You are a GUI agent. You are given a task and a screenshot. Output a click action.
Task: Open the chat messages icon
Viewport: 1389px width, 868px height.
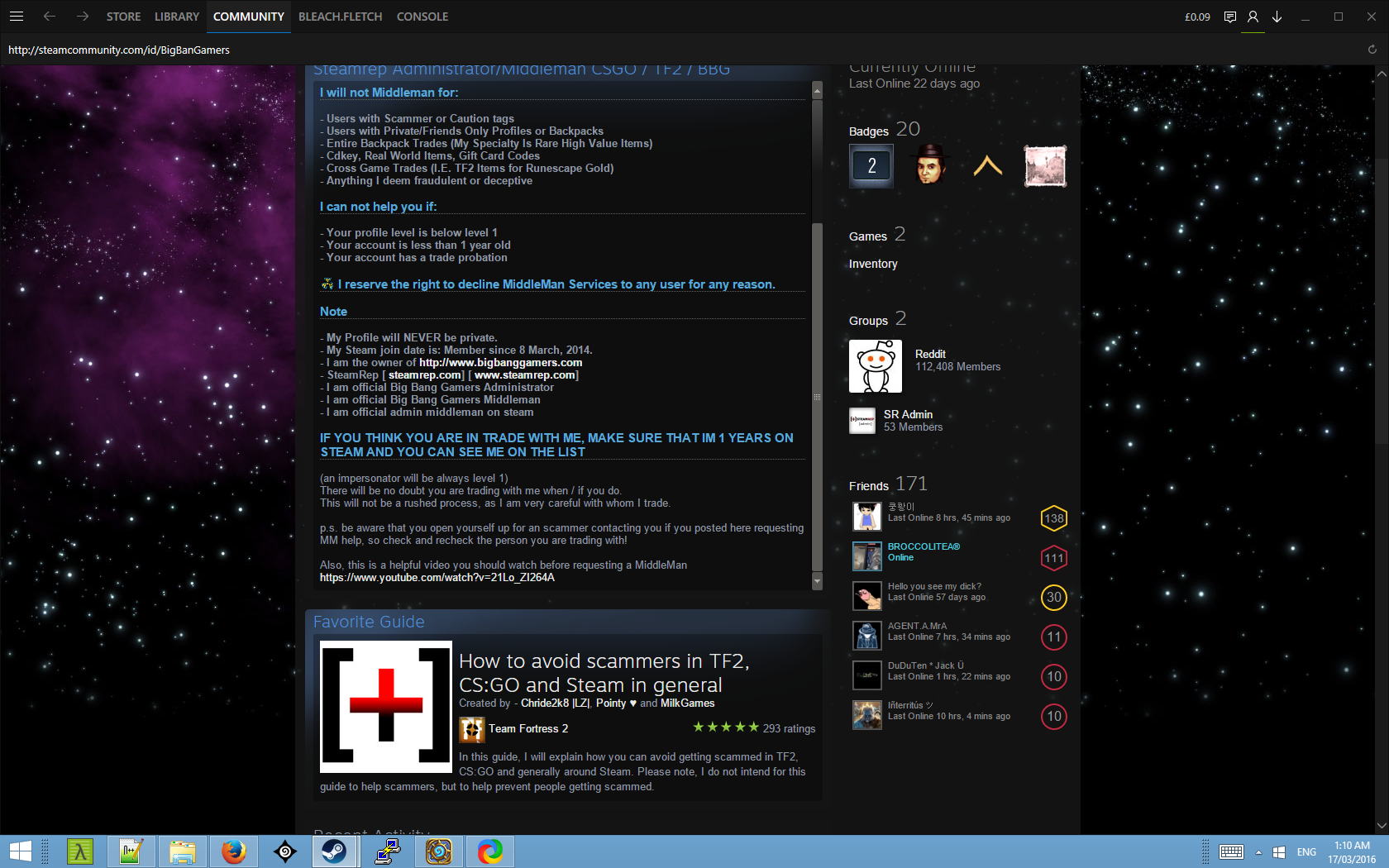(x=1229, y=17)
